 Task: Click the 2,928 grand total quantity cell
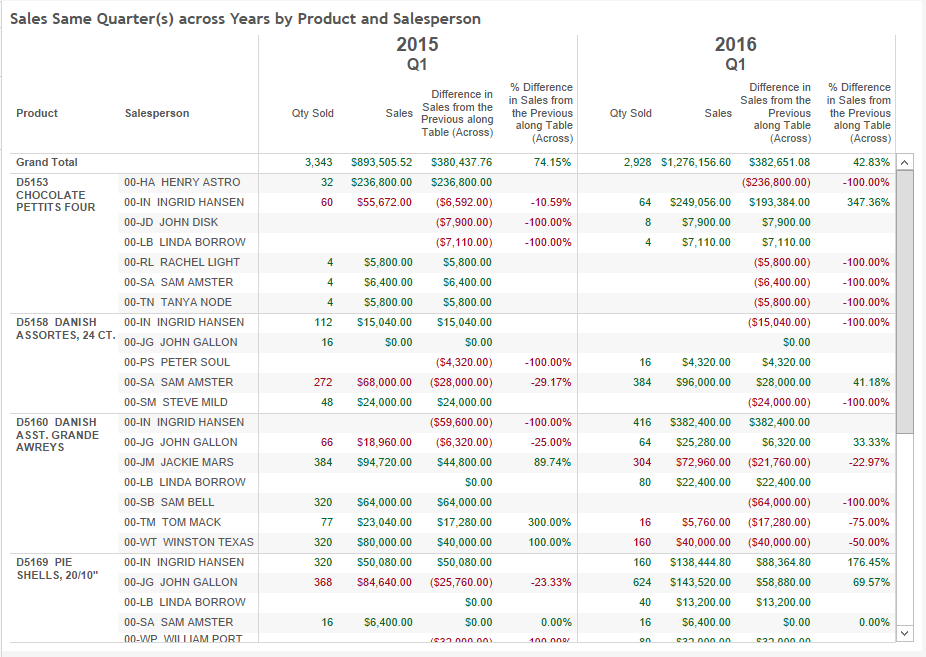click(637, 162)
